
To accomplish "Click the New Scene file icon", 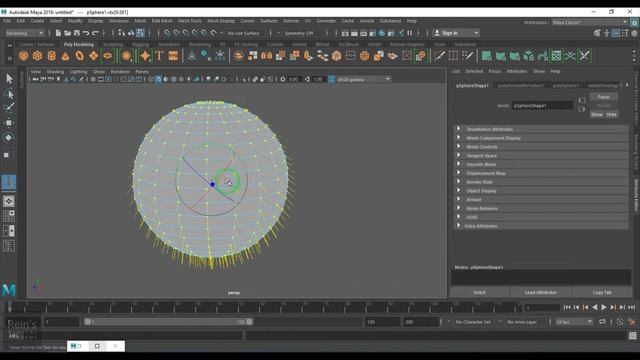I will (x=58, y=33).
